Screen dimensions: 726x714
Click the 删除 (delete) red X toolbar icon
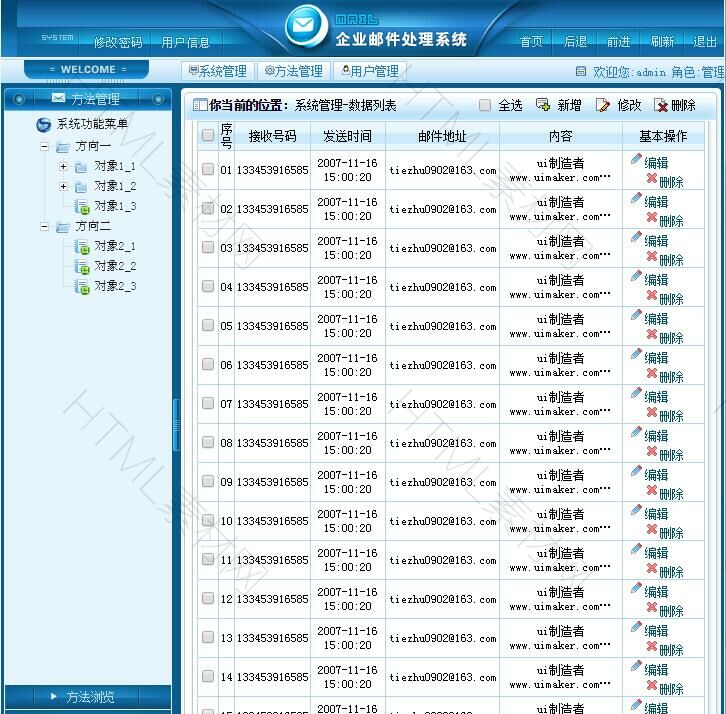coord(661,105)
